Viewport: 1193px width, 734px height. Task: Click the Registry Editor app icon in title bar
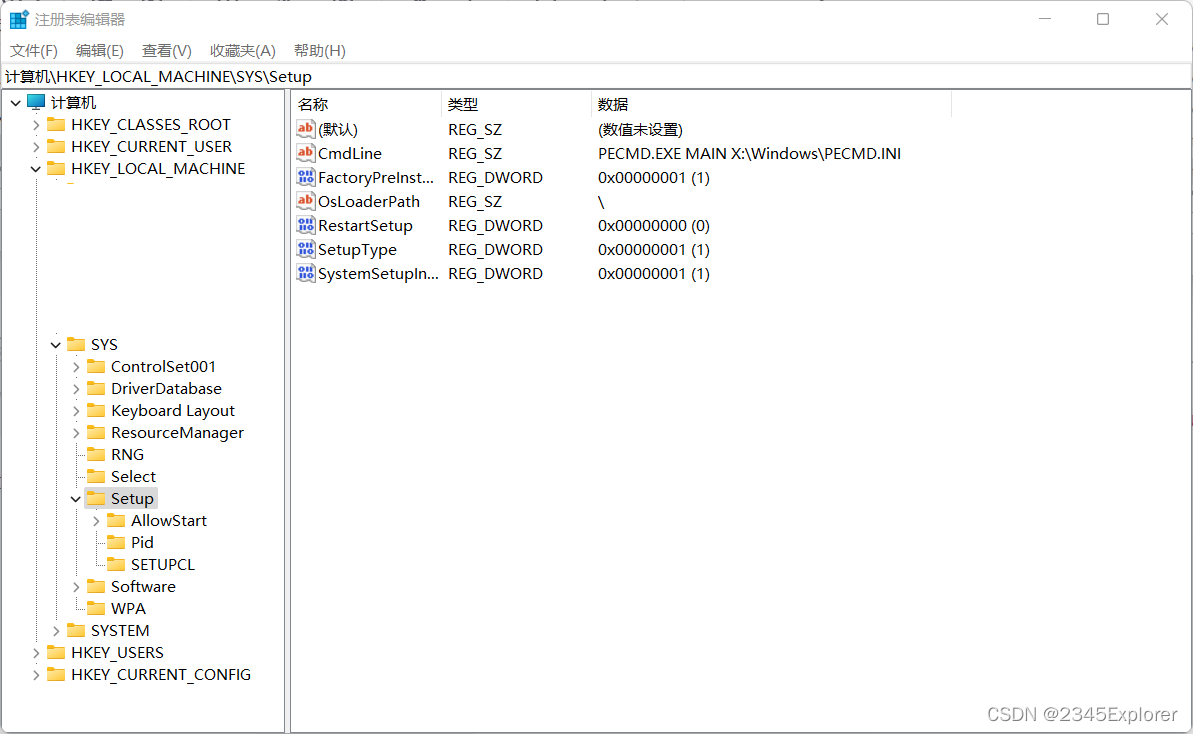19,19
